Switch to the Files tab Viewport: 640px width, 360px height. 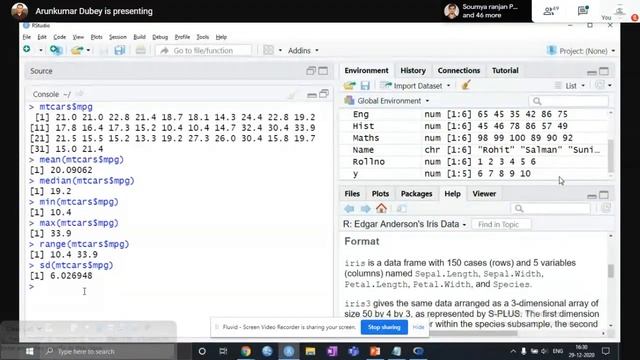coord(352,194)
